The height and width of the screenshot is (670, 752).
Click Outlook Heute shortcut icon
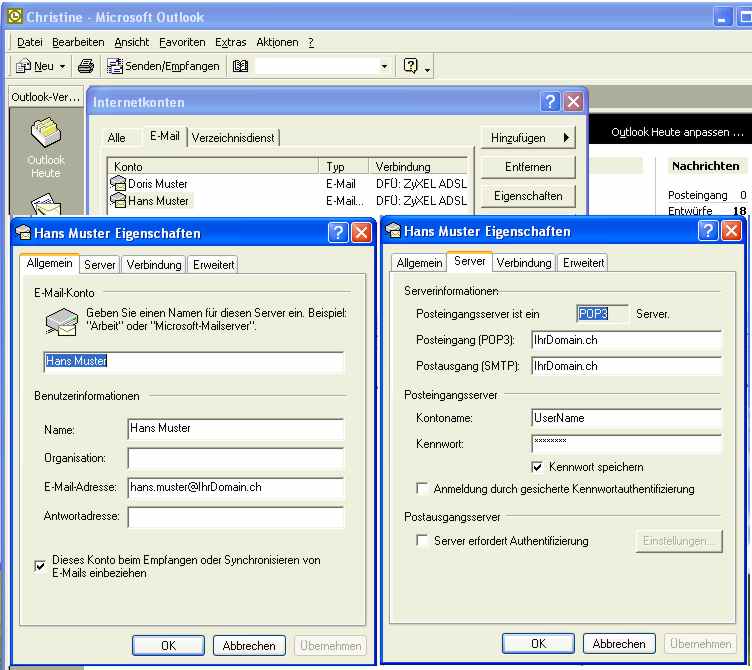coord(46,133)
